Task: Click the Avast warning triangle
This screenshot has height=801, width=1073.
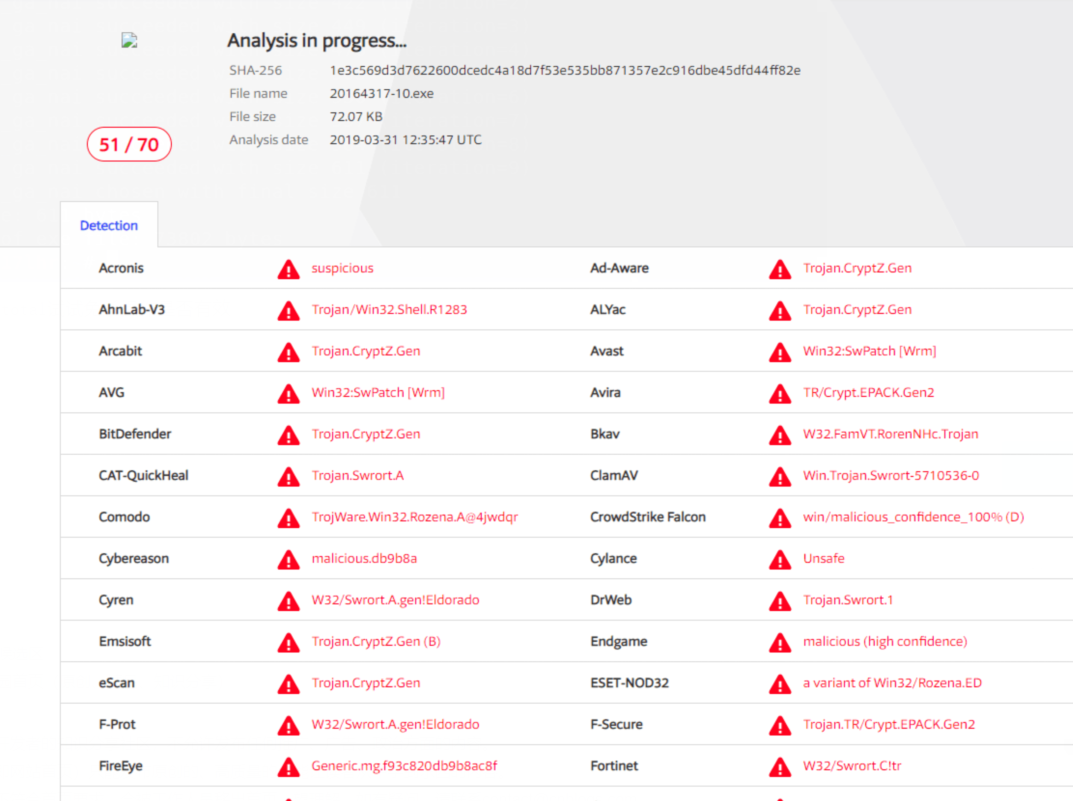Action: (780, 352)
